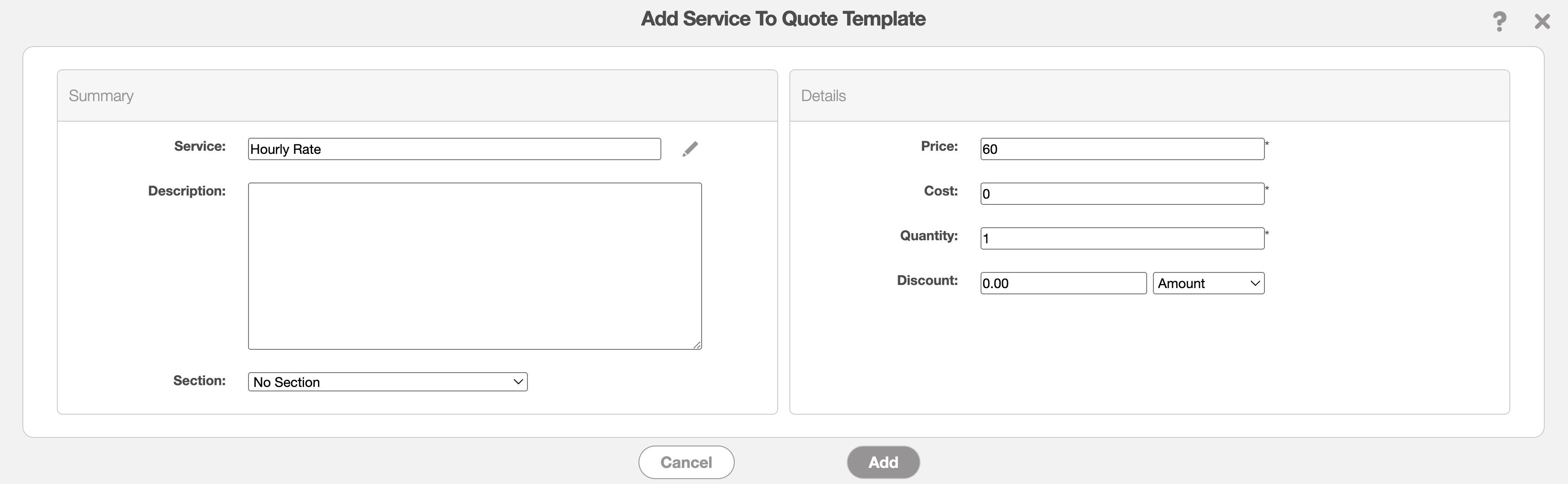Click the pencil edit icon beside Service
1568x484 pixels.
coord(690,149)
